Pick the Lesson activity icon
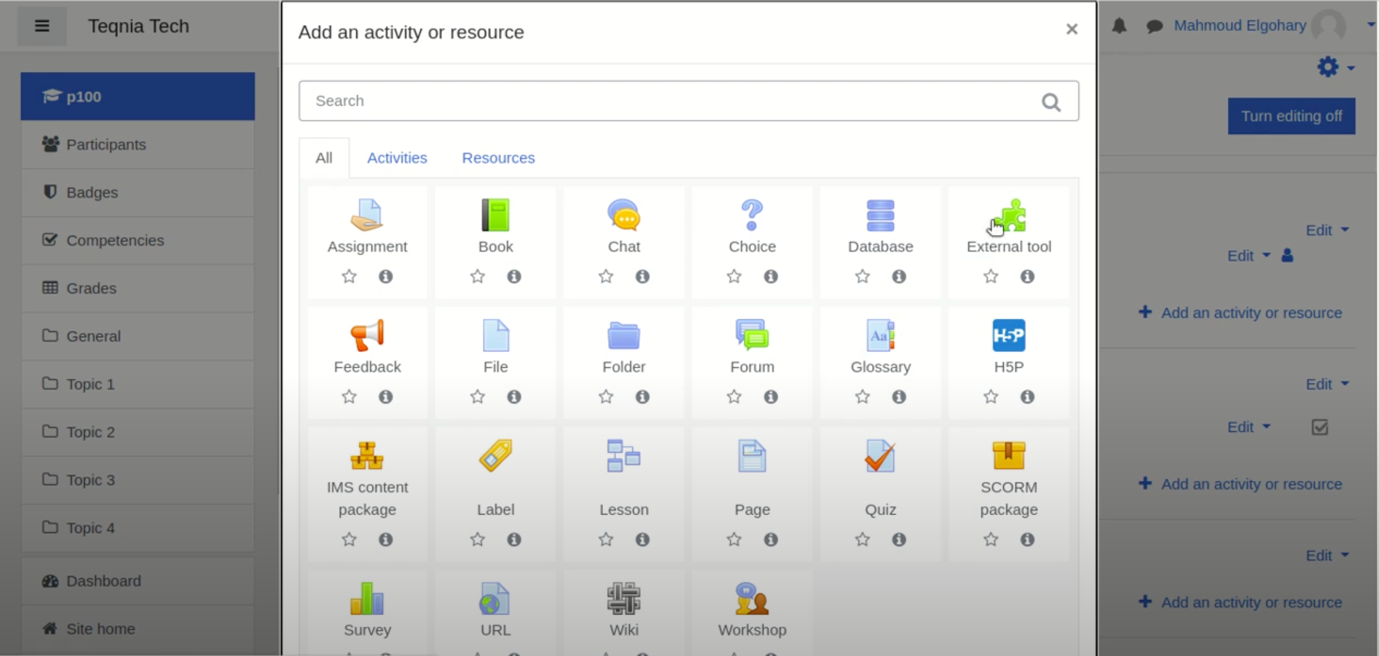The width and height of the screenshot is (1379, 656). pos(624,456)
